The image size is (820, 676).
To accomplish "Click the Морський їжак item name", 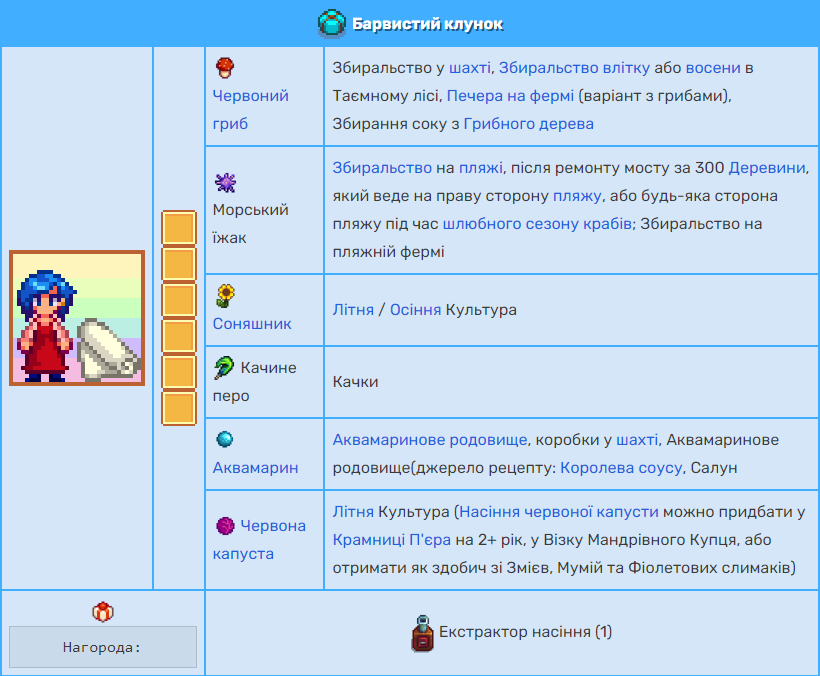I will [250, 224].
